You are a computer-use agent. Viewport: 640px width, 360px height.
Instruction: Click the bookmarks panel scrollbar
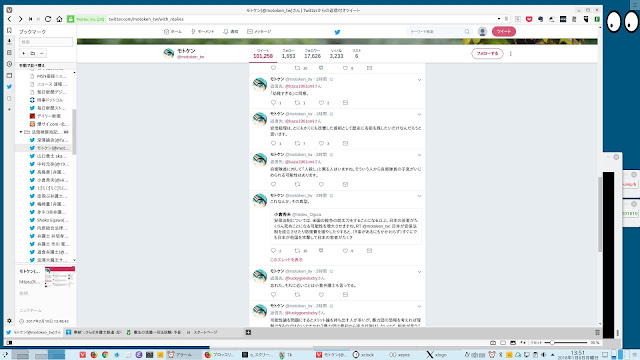(x=74, y=131)
